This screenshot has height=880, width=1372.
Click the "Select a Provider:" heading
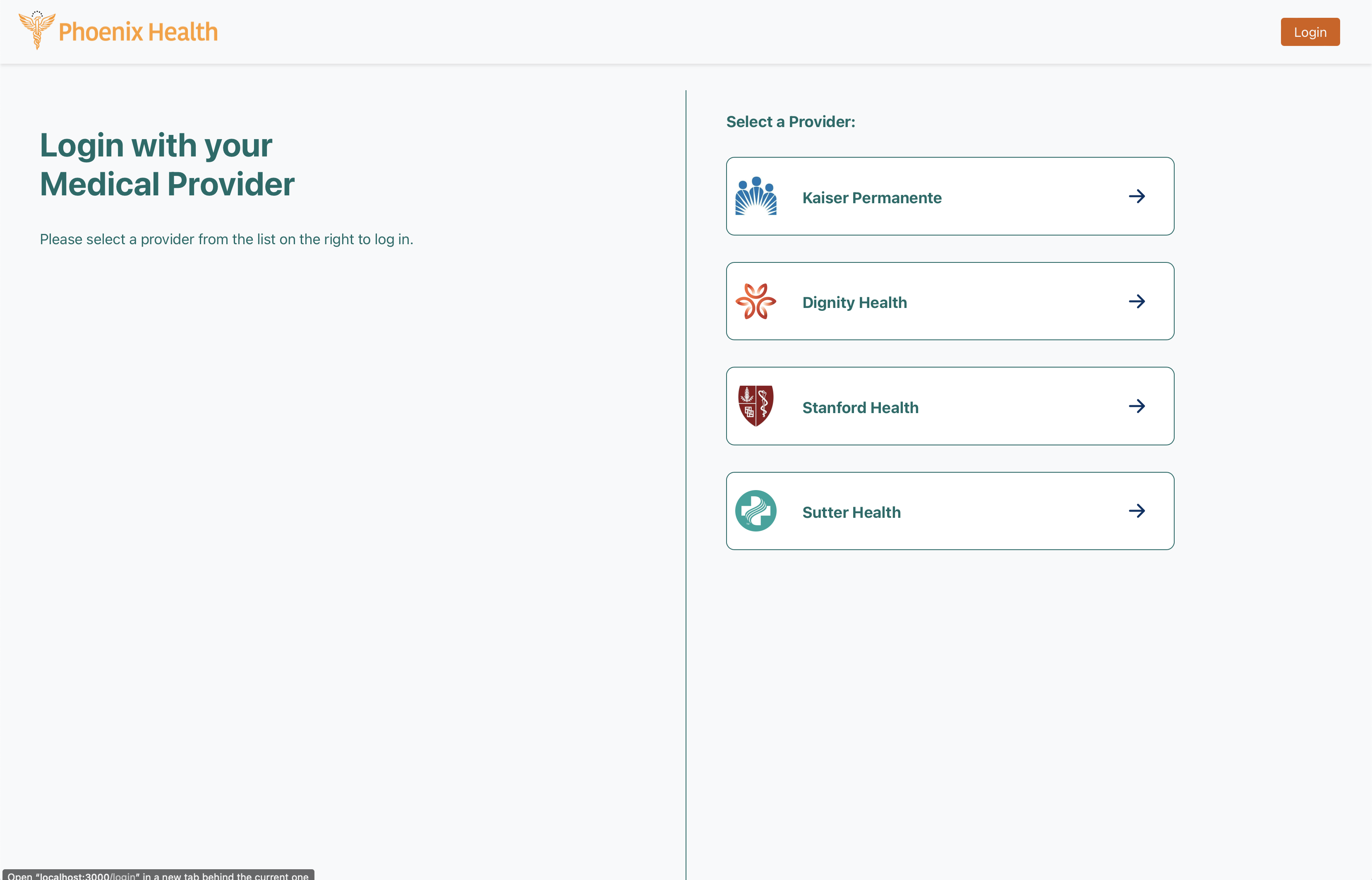791,122
